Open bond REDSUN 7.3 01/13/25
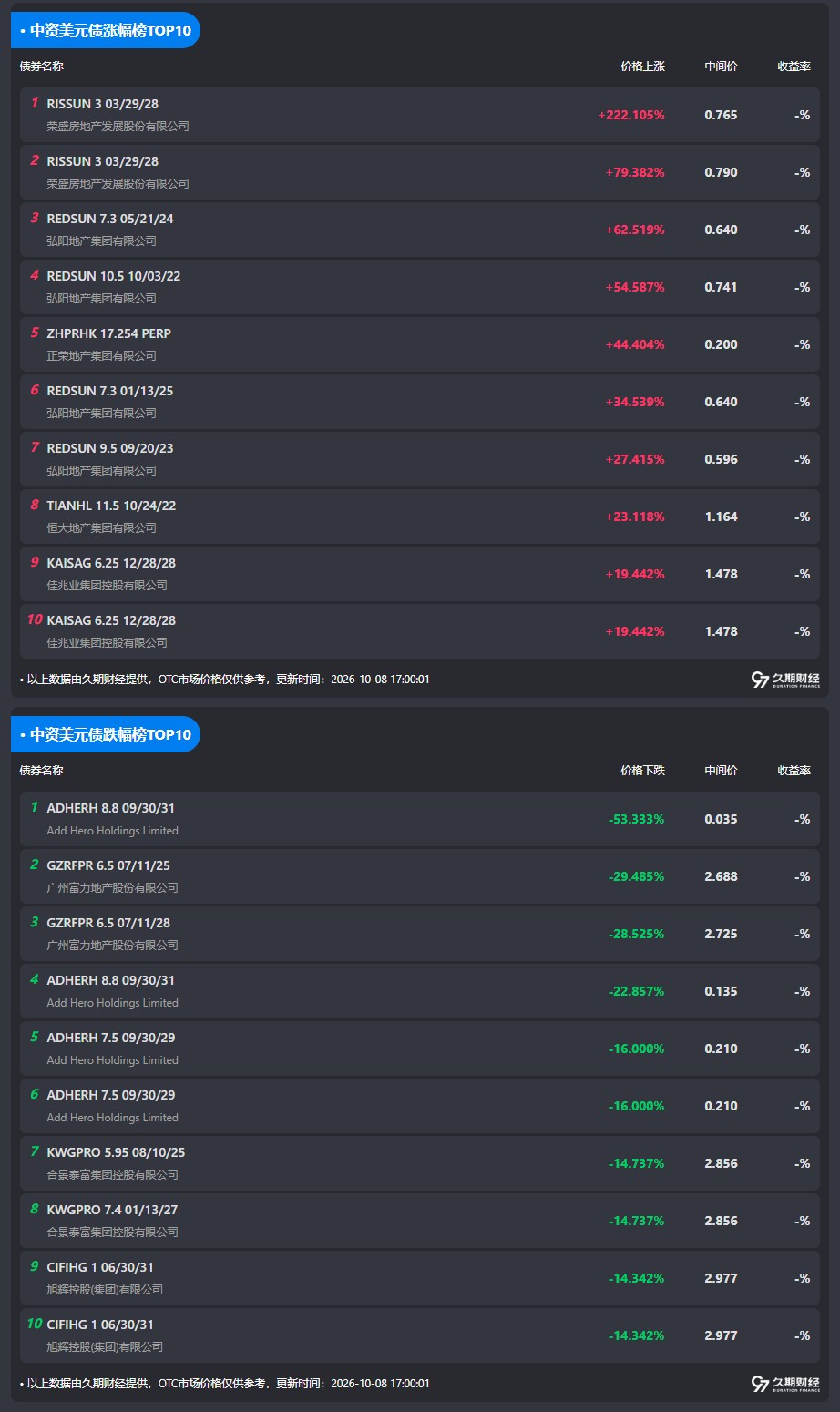Screen dimensions: 840x1412 click(x=110, y=391)
